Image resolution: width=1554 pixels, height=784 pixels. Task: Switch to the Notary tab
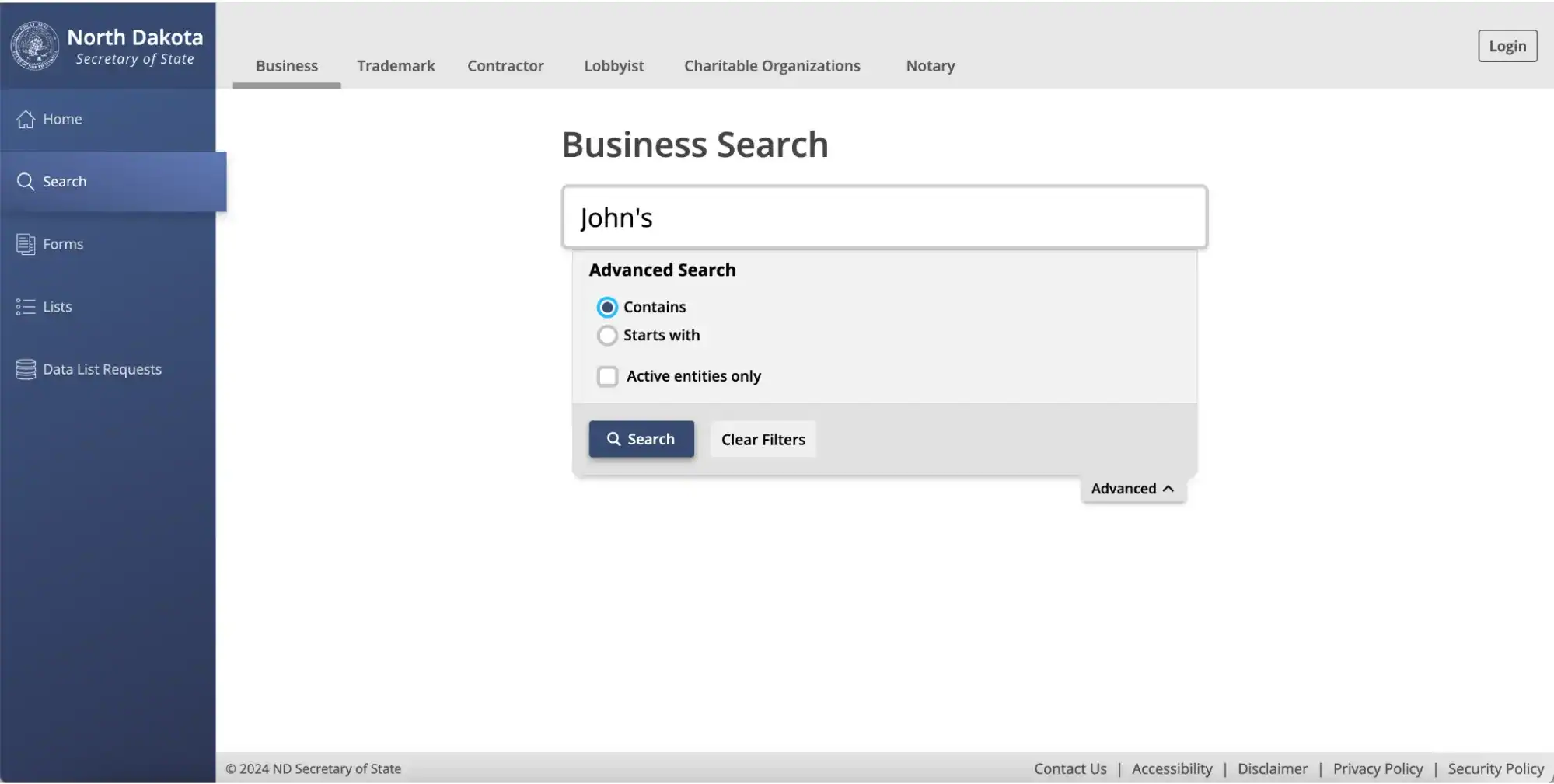(930, 66)
